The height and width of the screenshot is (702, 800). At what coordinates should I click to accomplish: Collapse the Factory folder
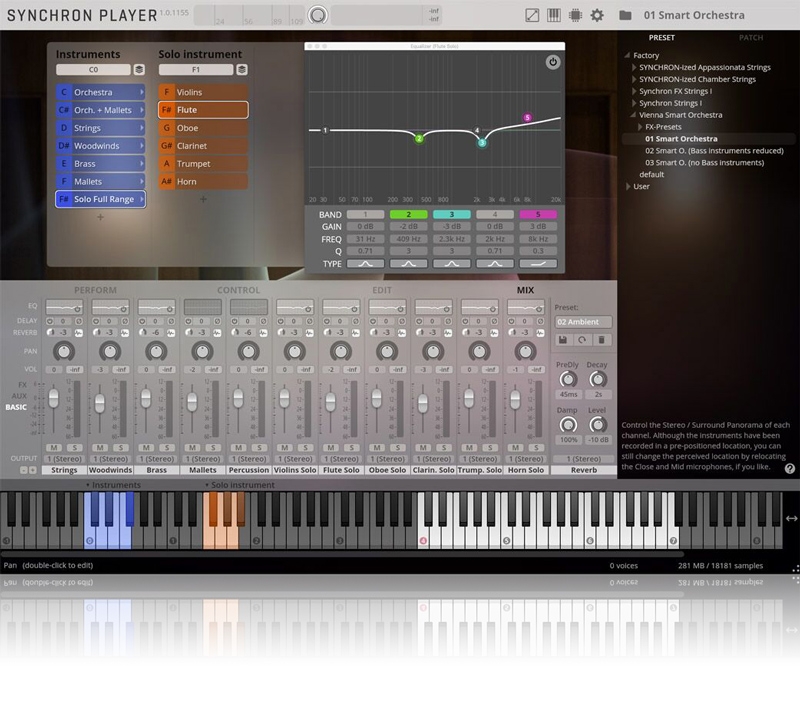click(x=627, y=55)
